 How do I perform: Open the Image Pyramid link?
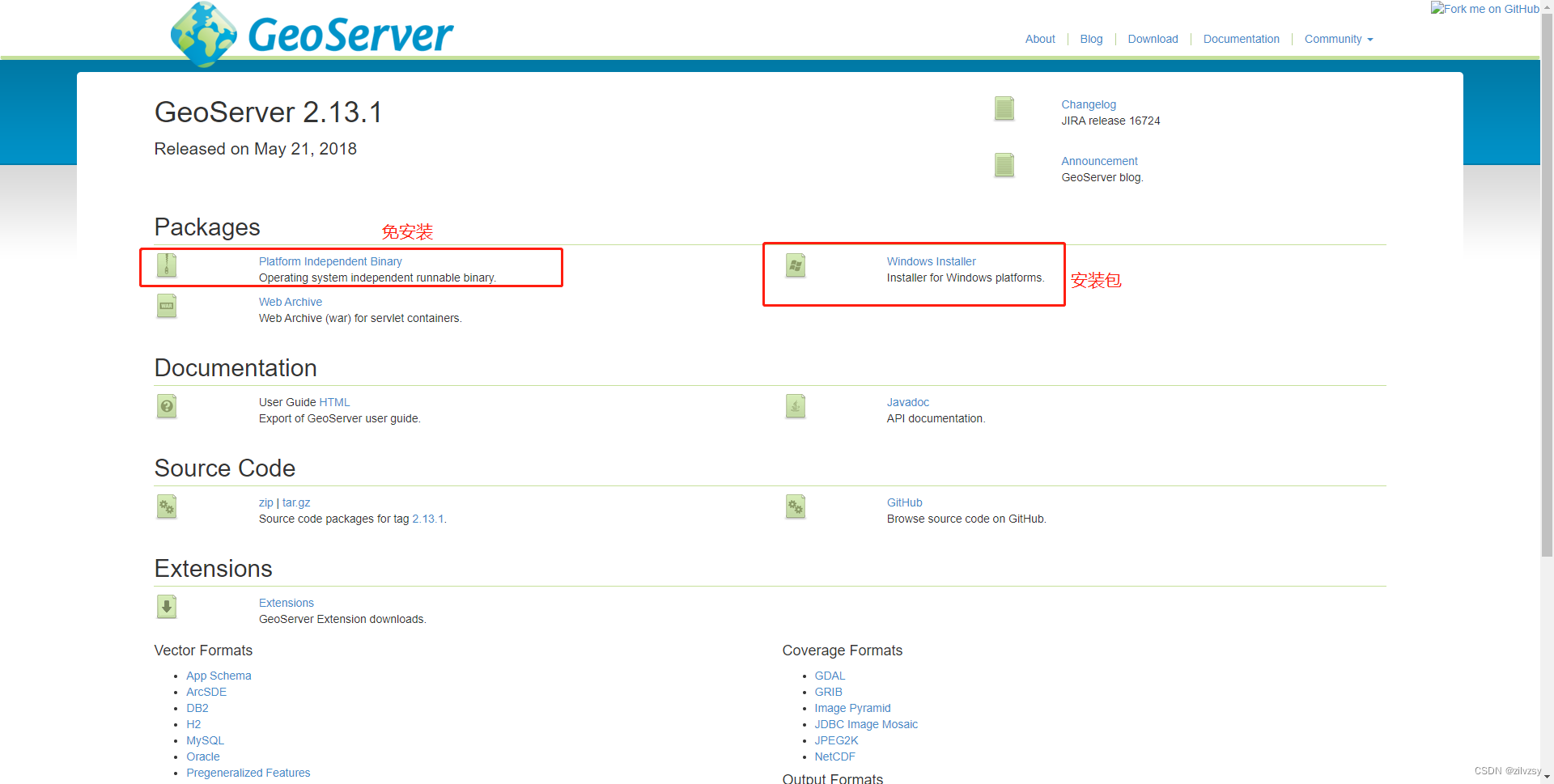[852, 708]
